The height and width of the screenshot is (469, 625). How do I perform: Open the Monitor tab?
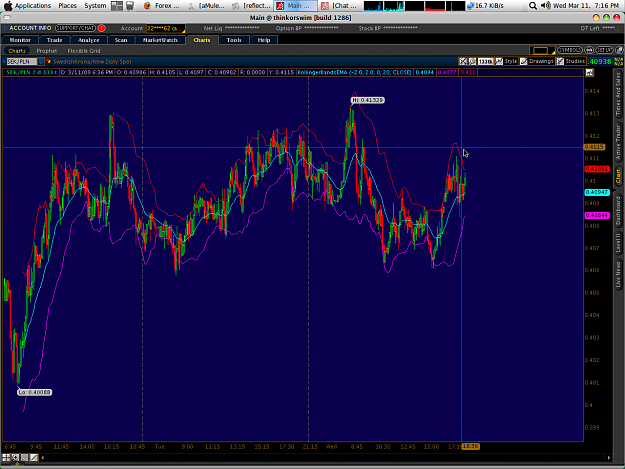(20, 40)
